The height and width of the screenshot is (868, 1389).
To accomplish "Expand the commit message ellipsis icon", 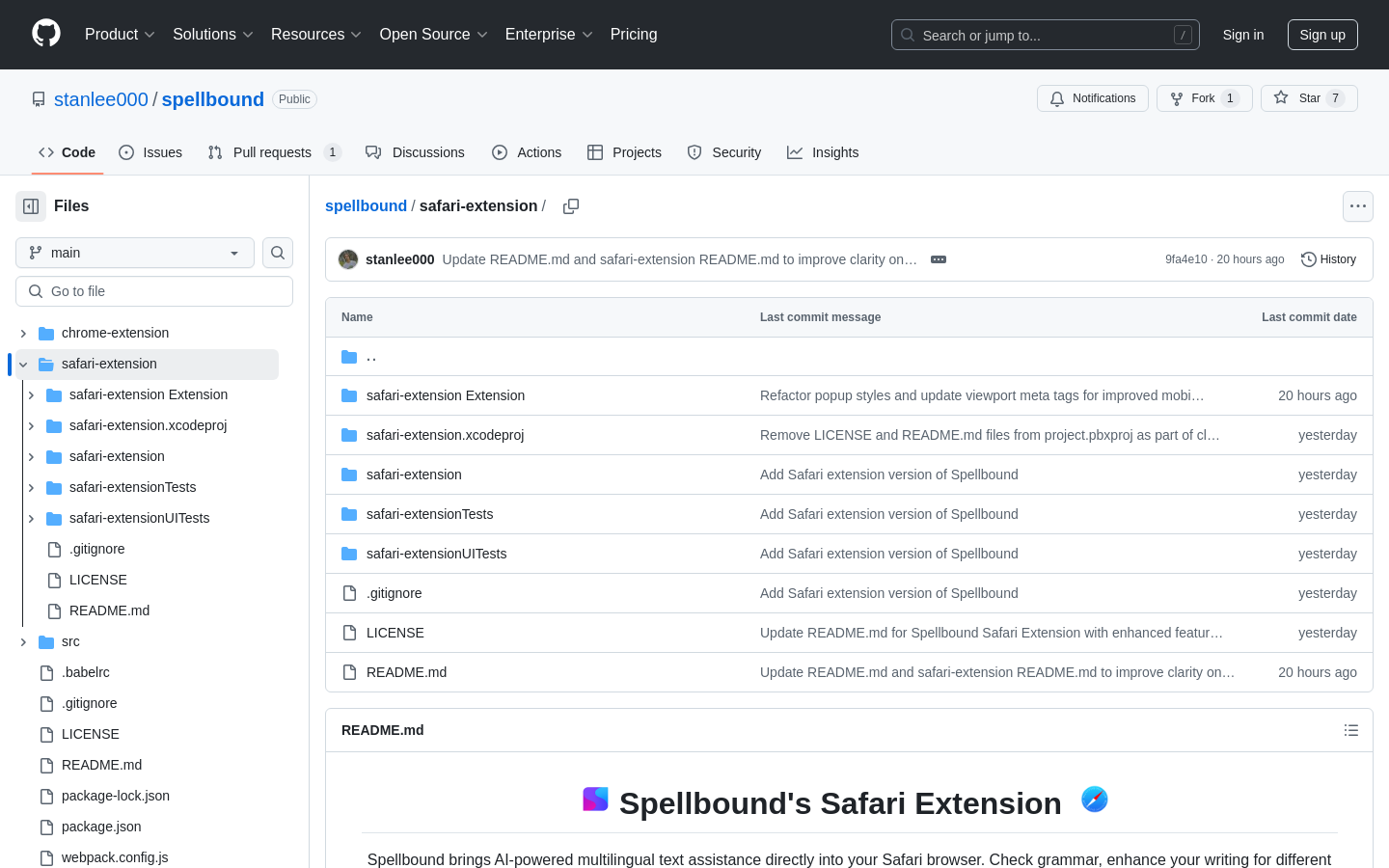I will pyautogui.click(x=939, y=259).
